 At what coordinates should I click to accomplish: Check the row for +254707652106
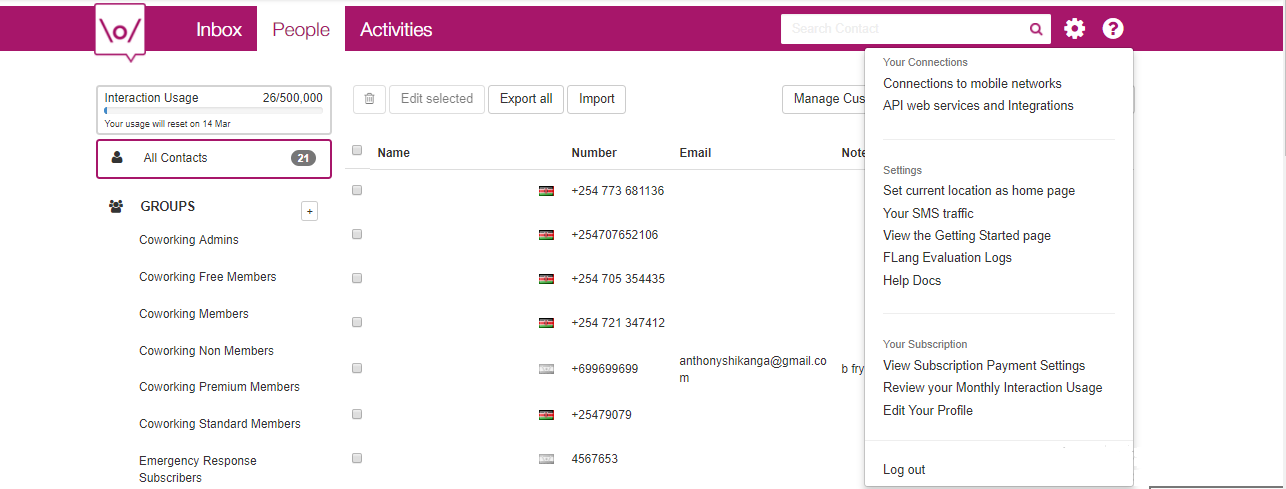(357, 234)
